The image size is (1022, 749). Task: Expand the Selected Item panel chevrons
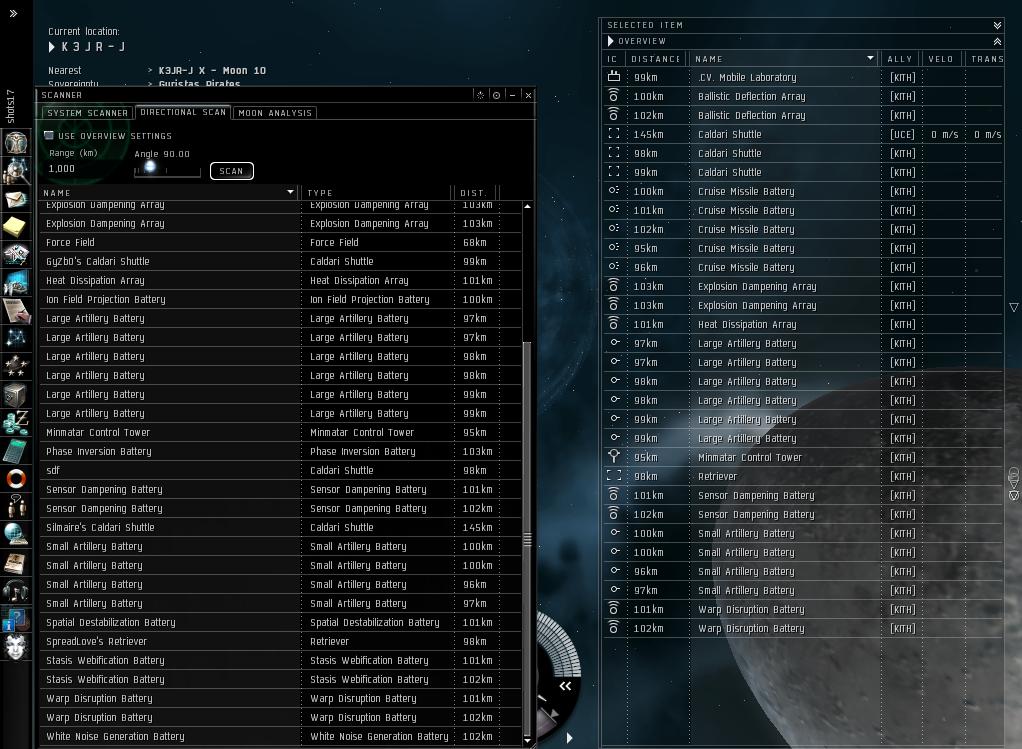click(997, 25)
